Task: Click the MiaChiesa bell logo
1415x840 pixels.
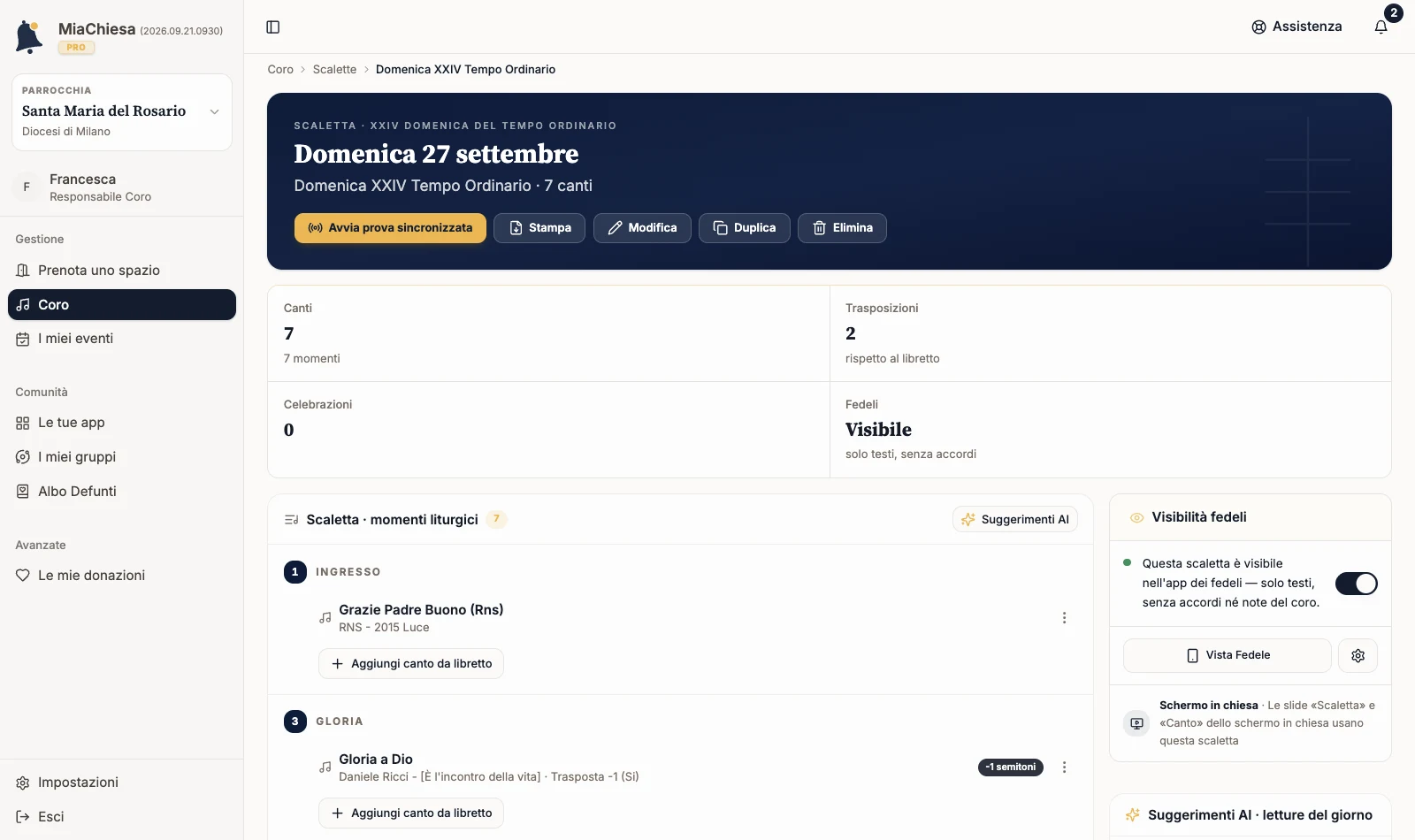Action: [x=29, y=37]
